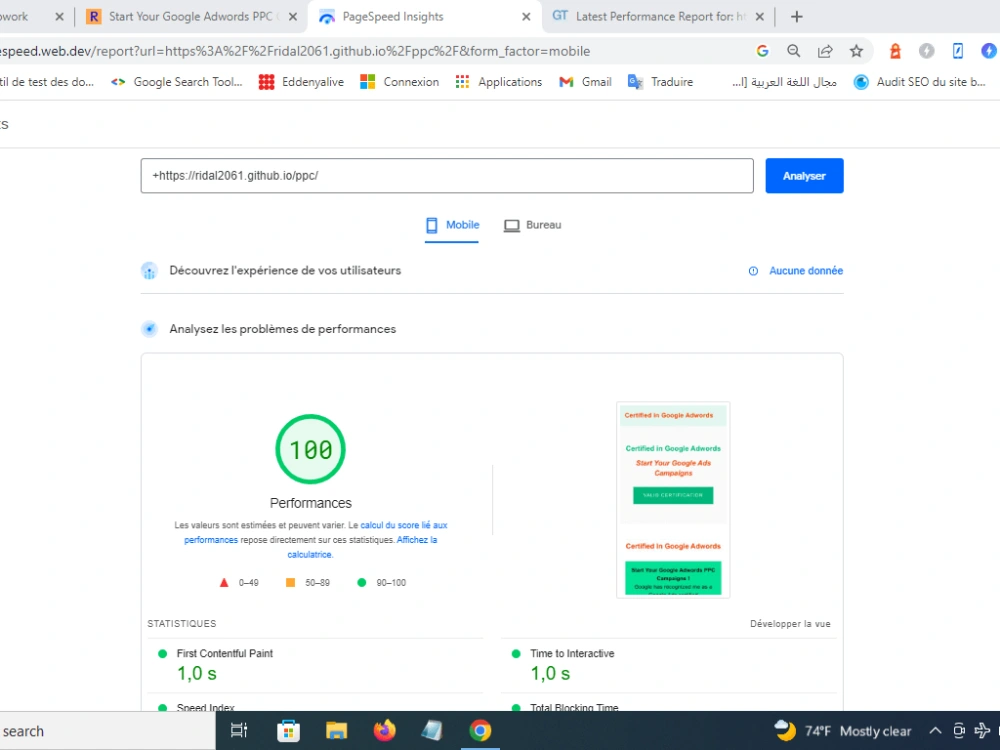The height and width of the screenshot is (750, 1000).
Task: Open the Gmail bookmark
Action: pyautogui.click(x=585, y=82)
